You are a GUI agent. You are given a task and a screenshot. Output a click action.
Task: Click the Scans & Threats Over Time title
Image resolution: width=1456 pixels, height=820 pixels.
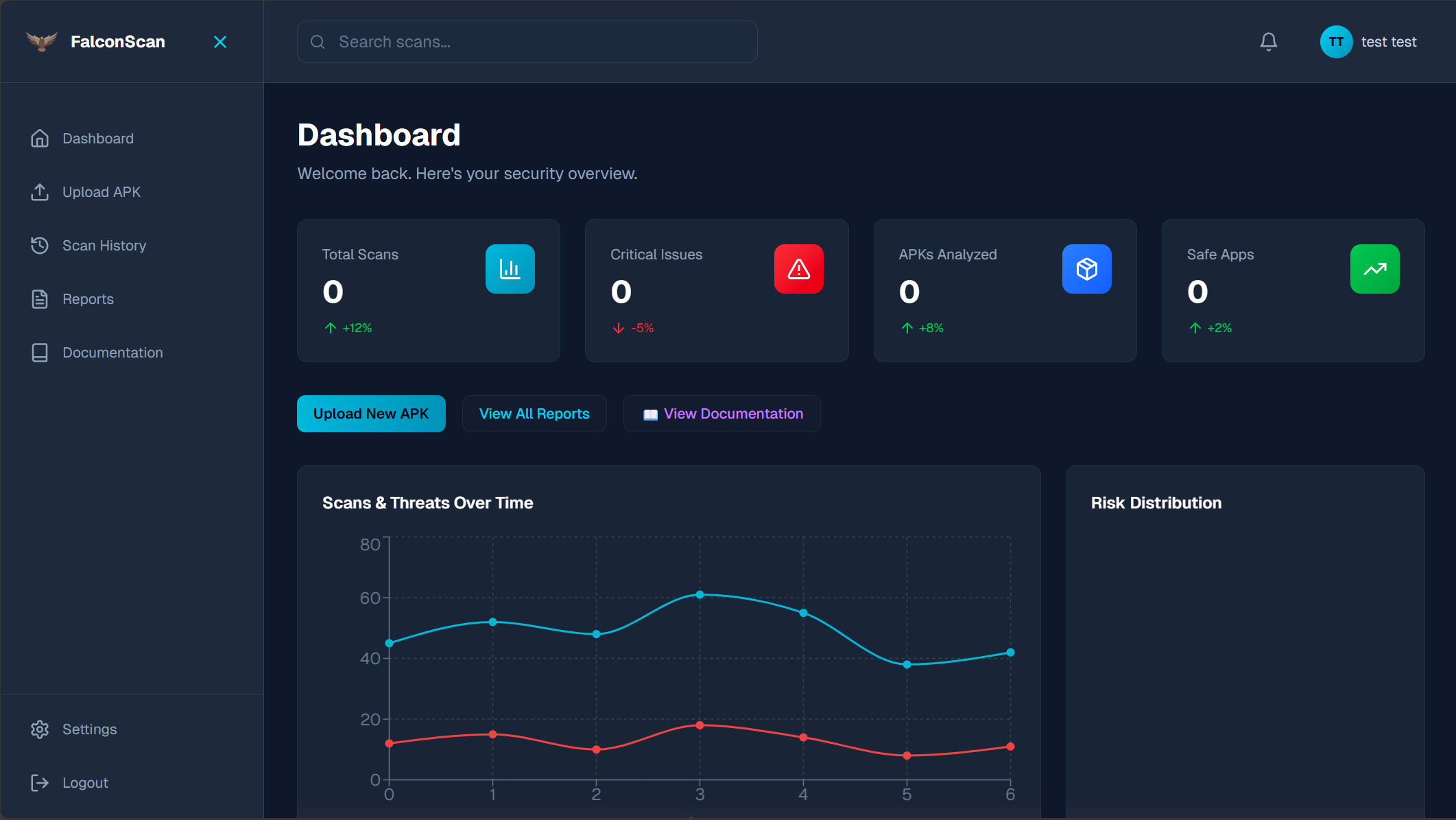[428, 503]
